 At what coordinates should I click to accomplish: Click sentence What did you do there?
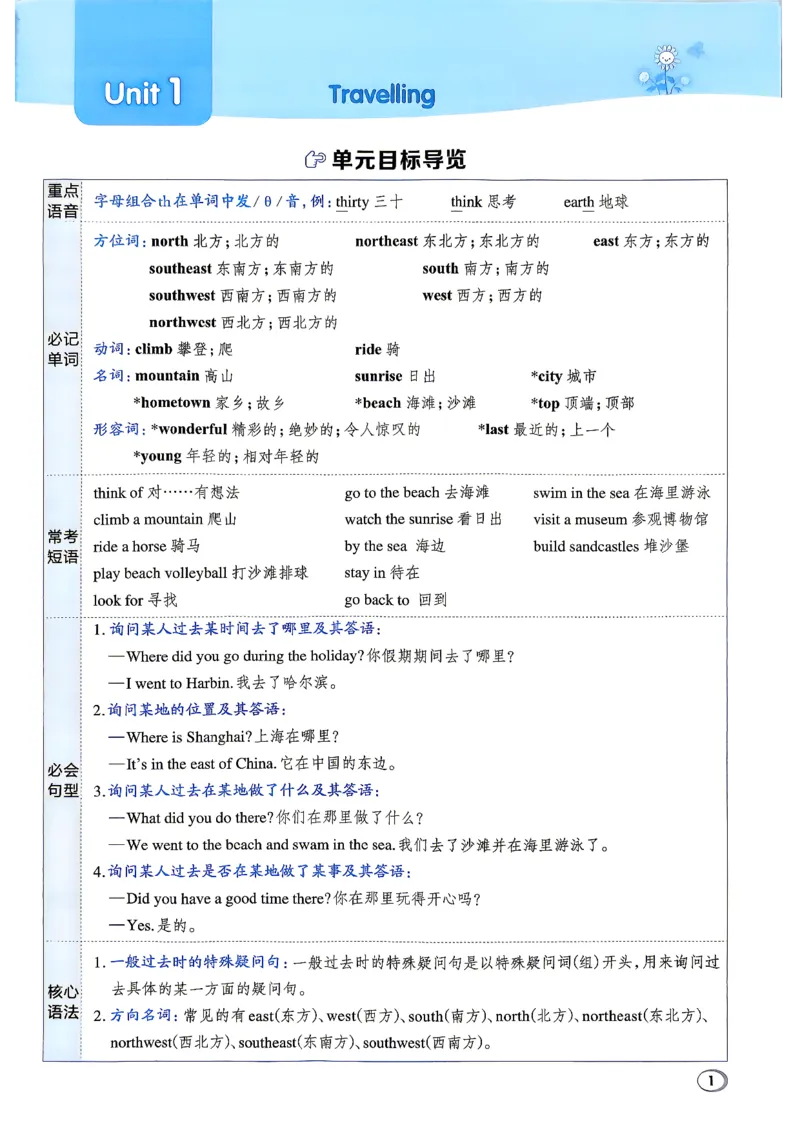click(x=266, y=818)
